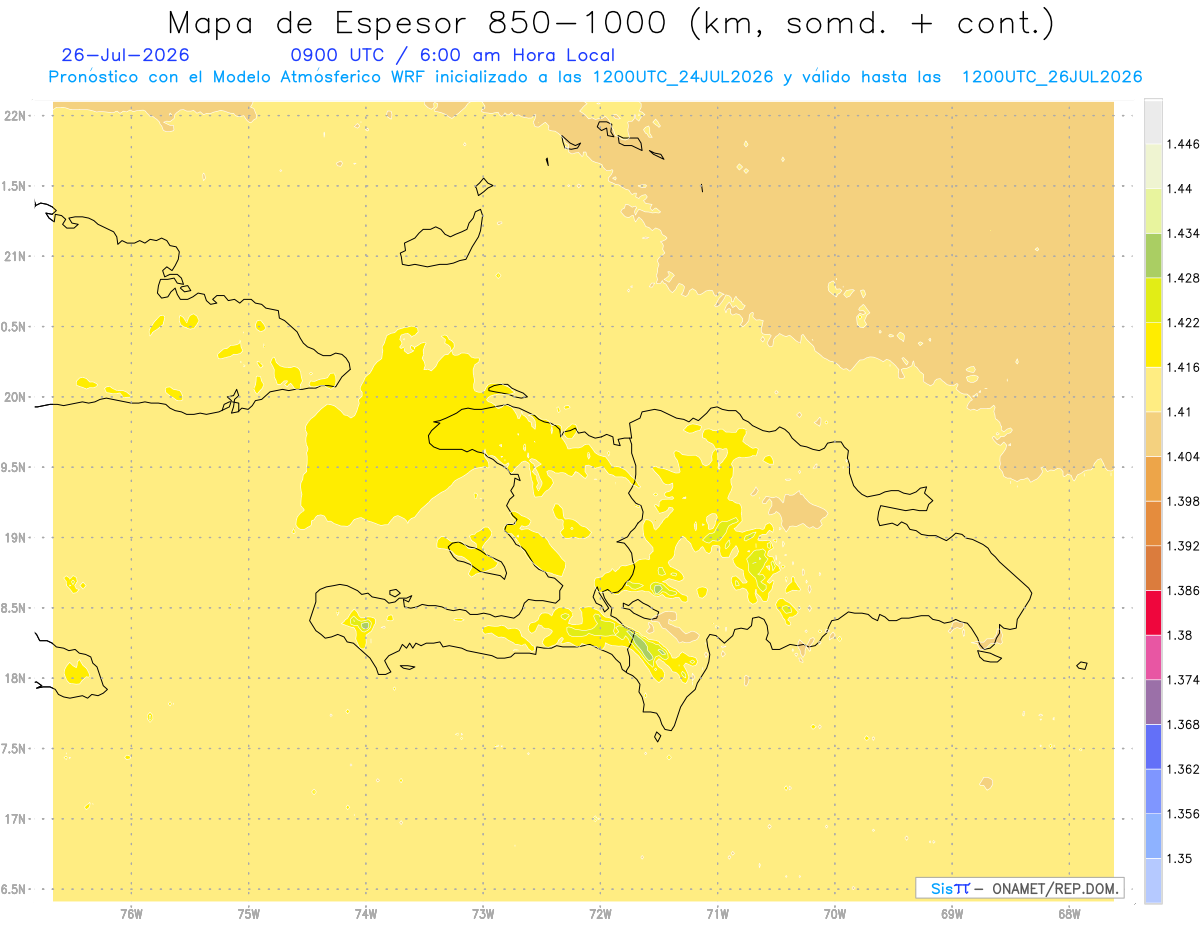Screen dimensions: 1200x927
Task: Click the legend value '1.398'
Action: [1183, 501]
